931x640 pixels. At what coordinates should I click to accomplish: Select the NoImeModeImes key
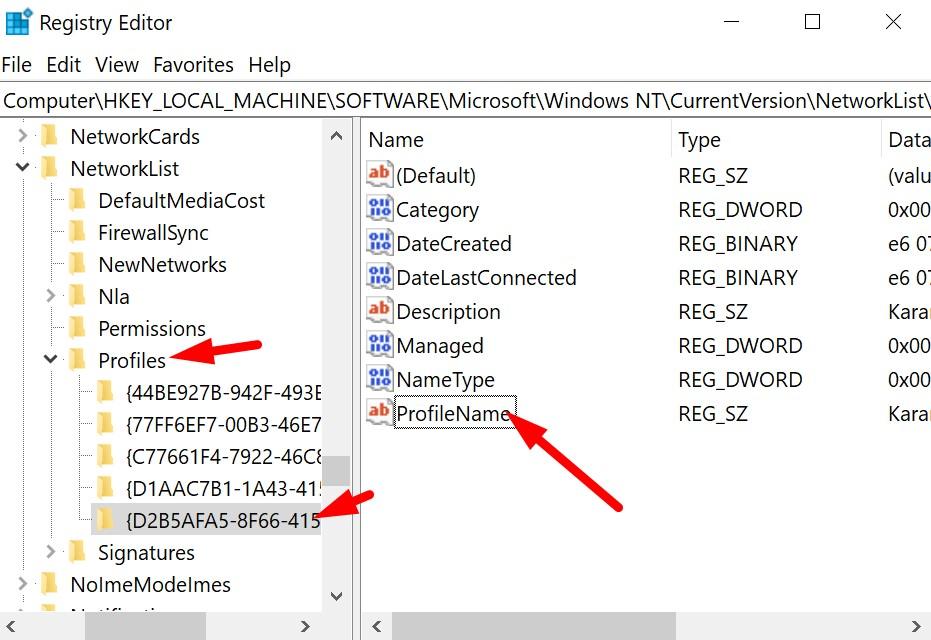point(150,585)
